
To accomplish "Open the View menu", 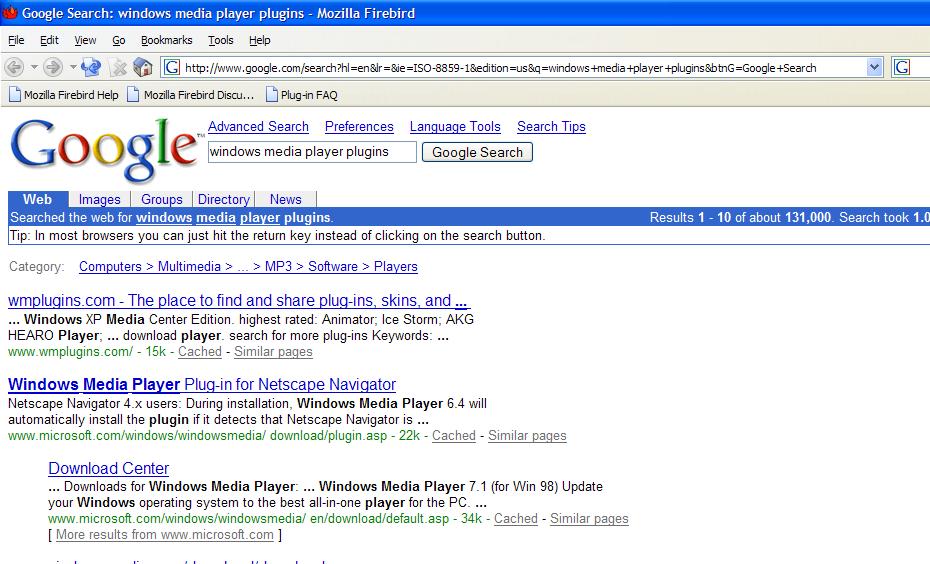I will [85, 40].
